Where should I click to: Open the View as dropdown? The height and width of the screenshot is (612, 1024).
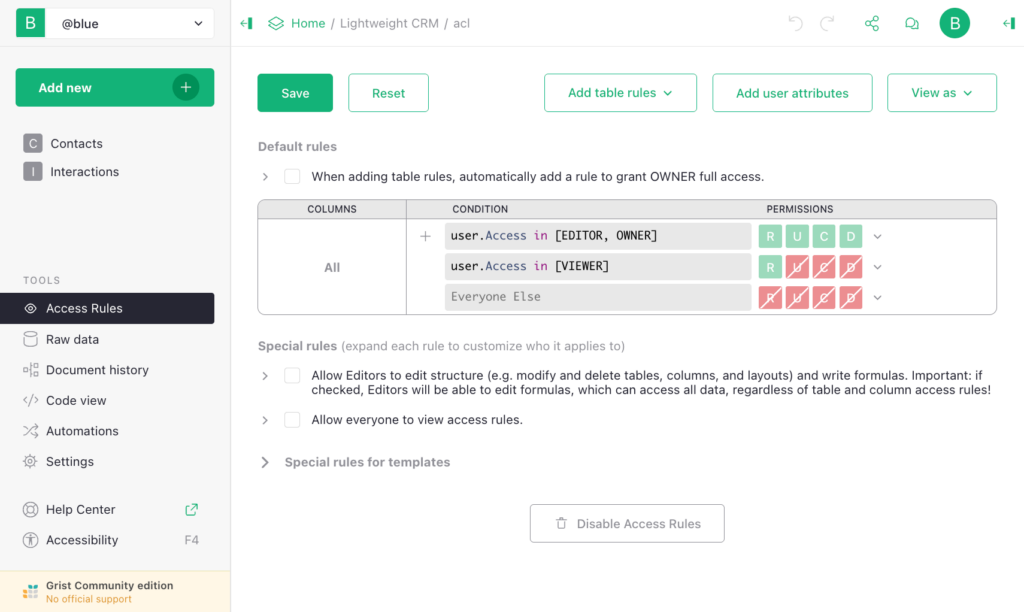(941, 93)
